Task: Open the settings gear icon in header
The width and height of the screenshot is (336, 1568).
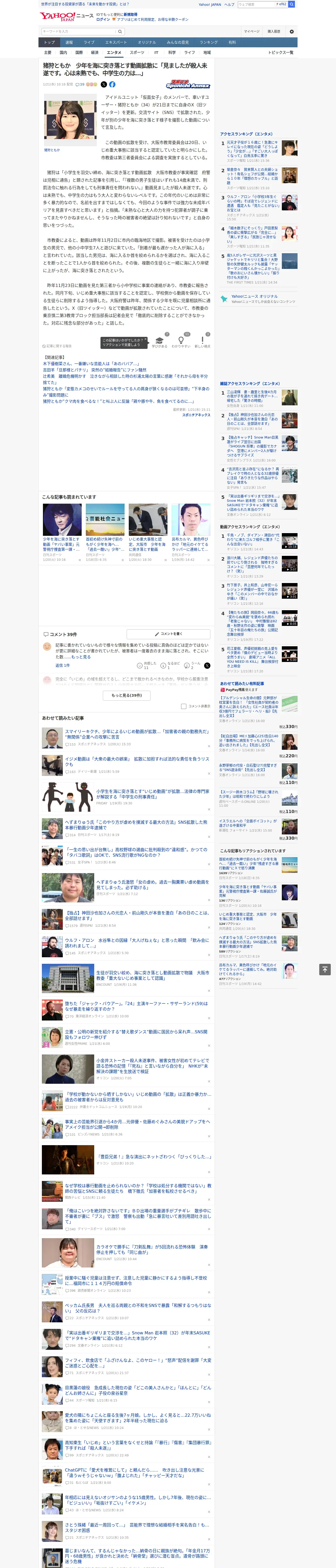Action: point(292,31)
